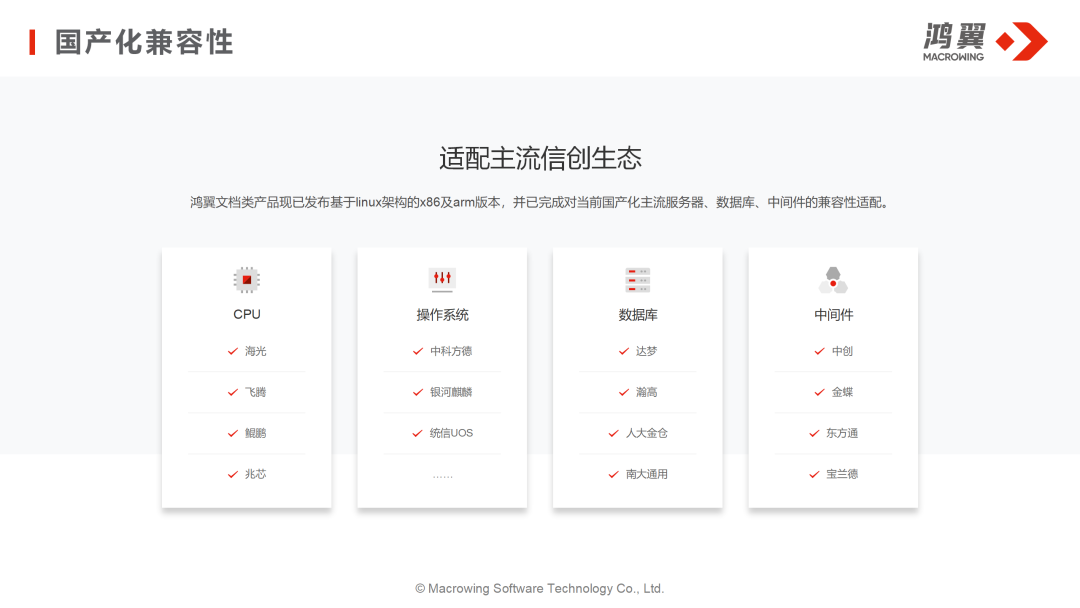Select the 宝兰德 text

point(842,474)
